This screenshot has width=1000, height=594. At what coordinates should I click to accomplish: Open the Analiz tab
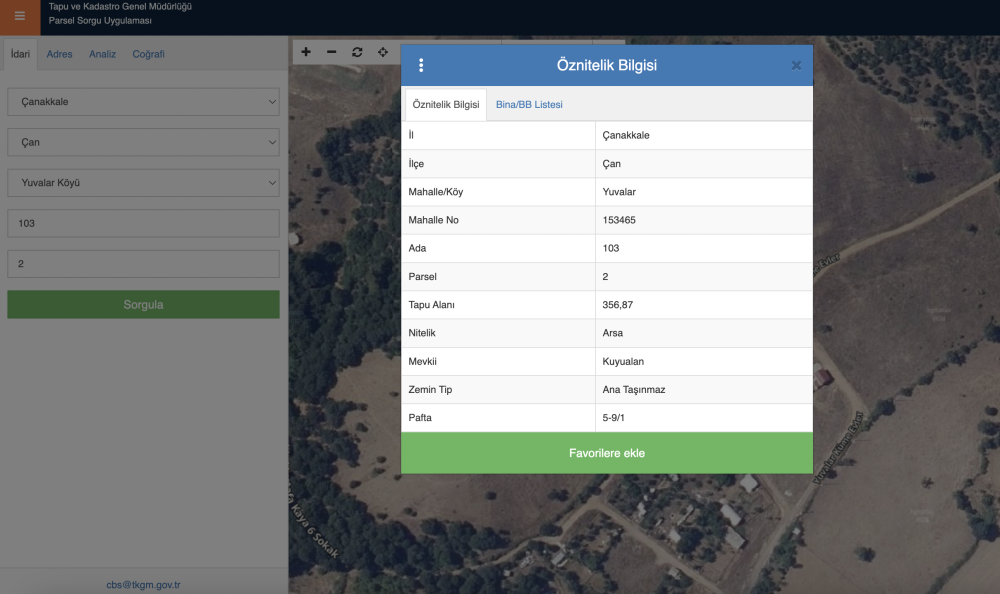[x=103, y=54]
